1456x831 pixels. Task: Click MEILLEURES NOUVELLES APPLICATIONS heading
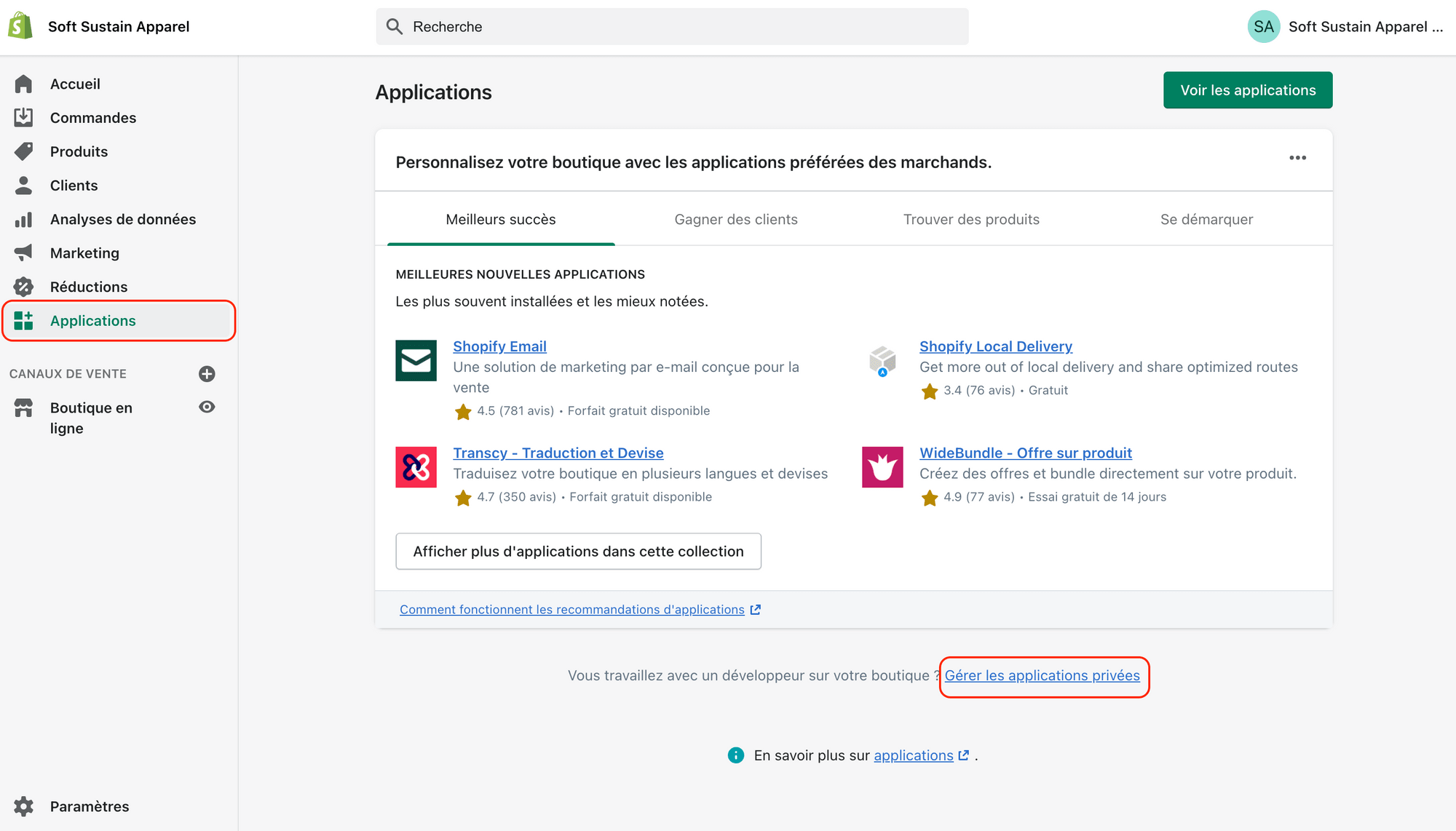[x=520, y=274]
